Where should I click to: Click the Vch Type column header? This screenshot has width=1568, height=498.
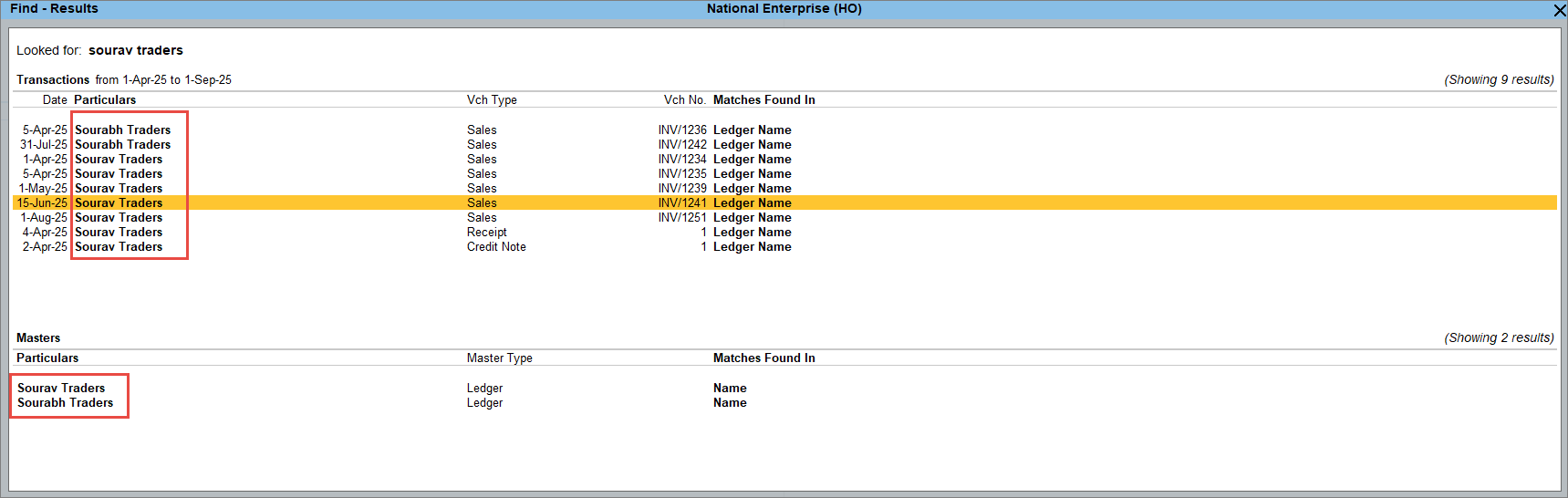492,100
